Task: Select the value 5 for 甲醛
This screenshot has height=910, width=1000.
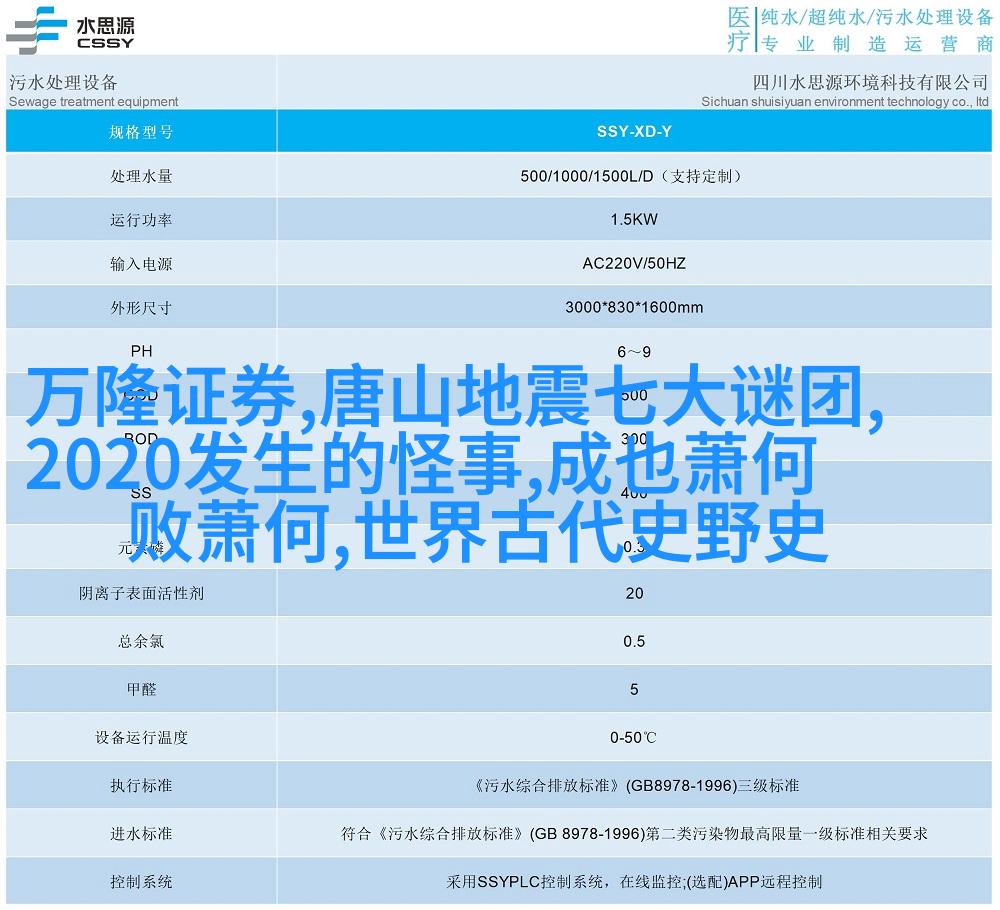Action: [x=634, y=689]
